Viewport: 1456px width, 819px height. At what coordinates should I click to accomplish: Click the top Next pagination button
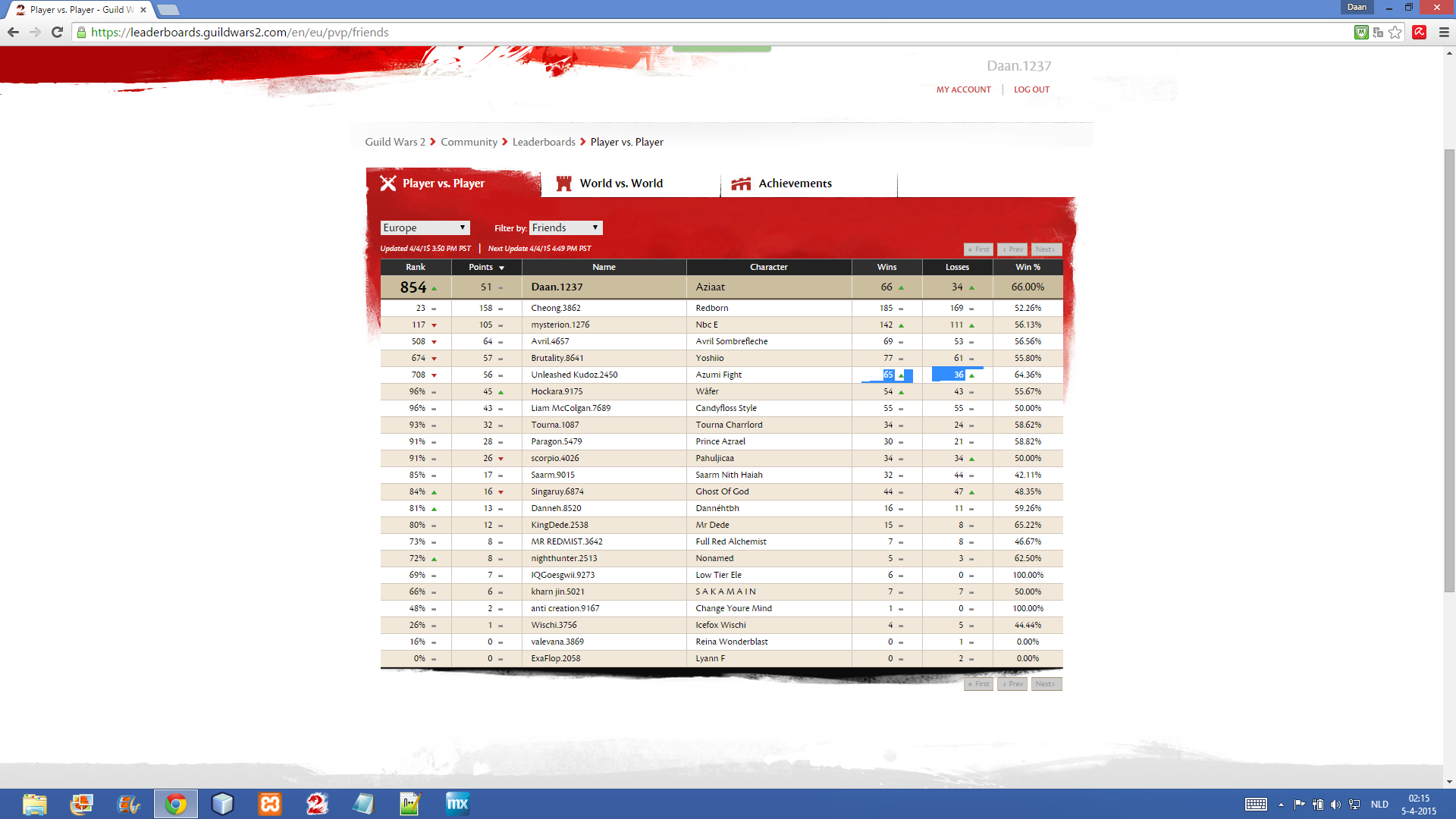point(1046,249)
